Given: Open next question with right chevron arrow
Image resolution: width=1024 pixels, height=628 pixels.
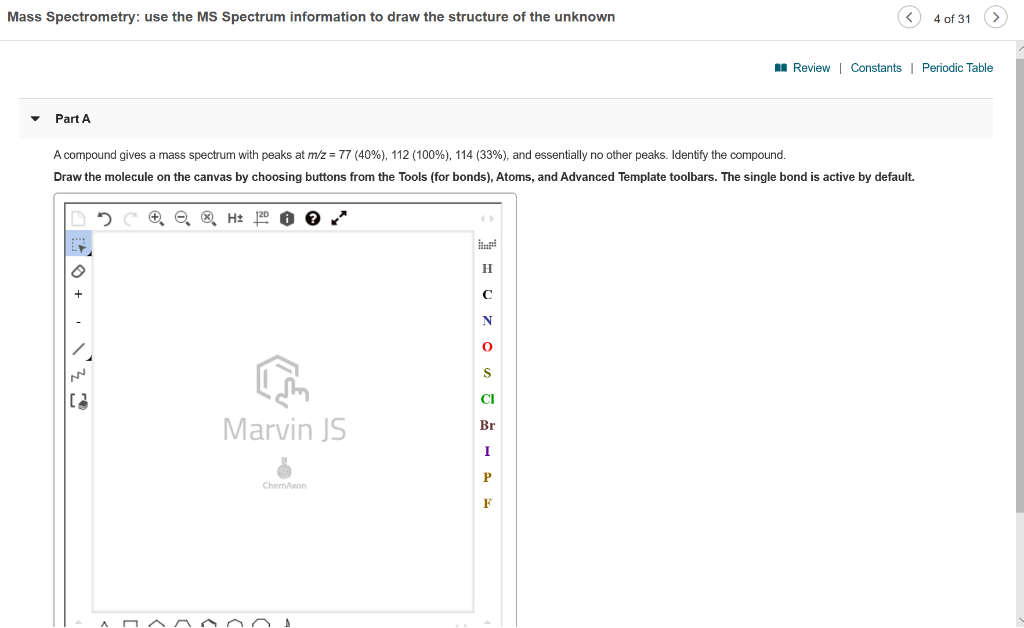Looking at the screenshot, I should (995, 17).
